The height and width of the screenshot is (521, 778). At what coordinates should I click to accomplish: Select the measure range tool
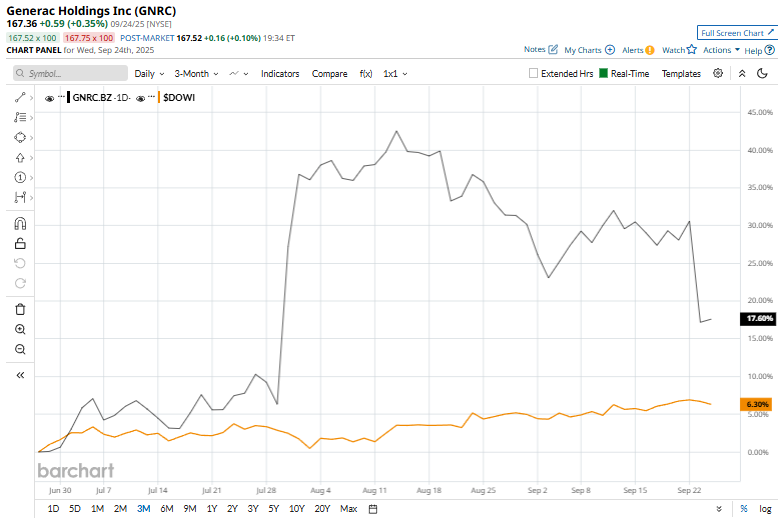click(20, 197)
